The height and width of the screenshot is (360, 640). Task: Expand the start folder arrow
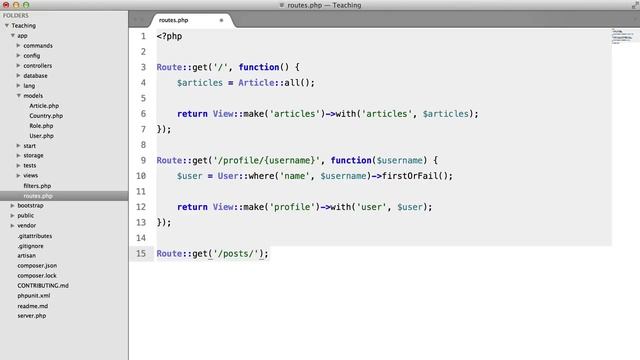click(18, 145)
